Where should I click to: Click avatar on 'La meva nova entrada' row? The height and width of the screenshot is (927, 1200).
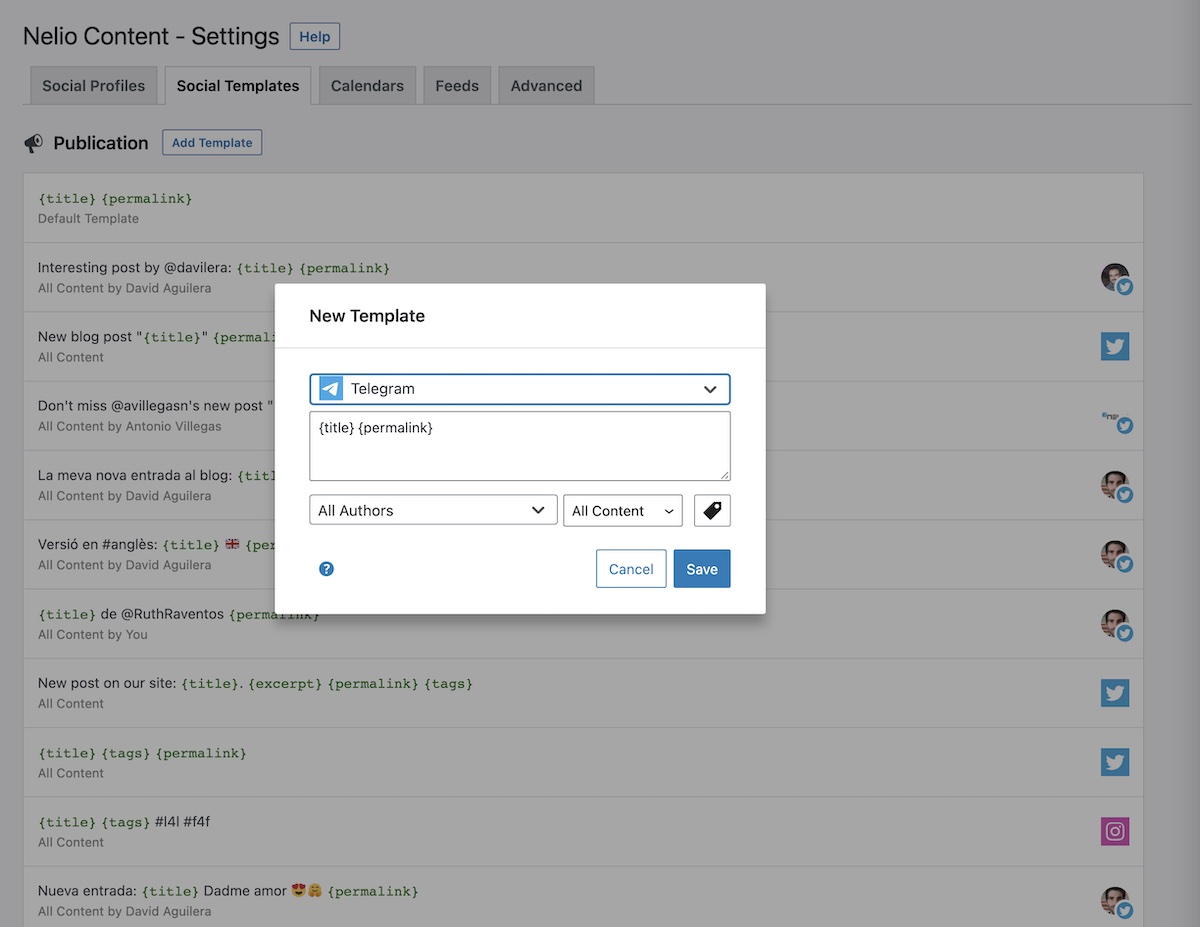click(1116, 486)
